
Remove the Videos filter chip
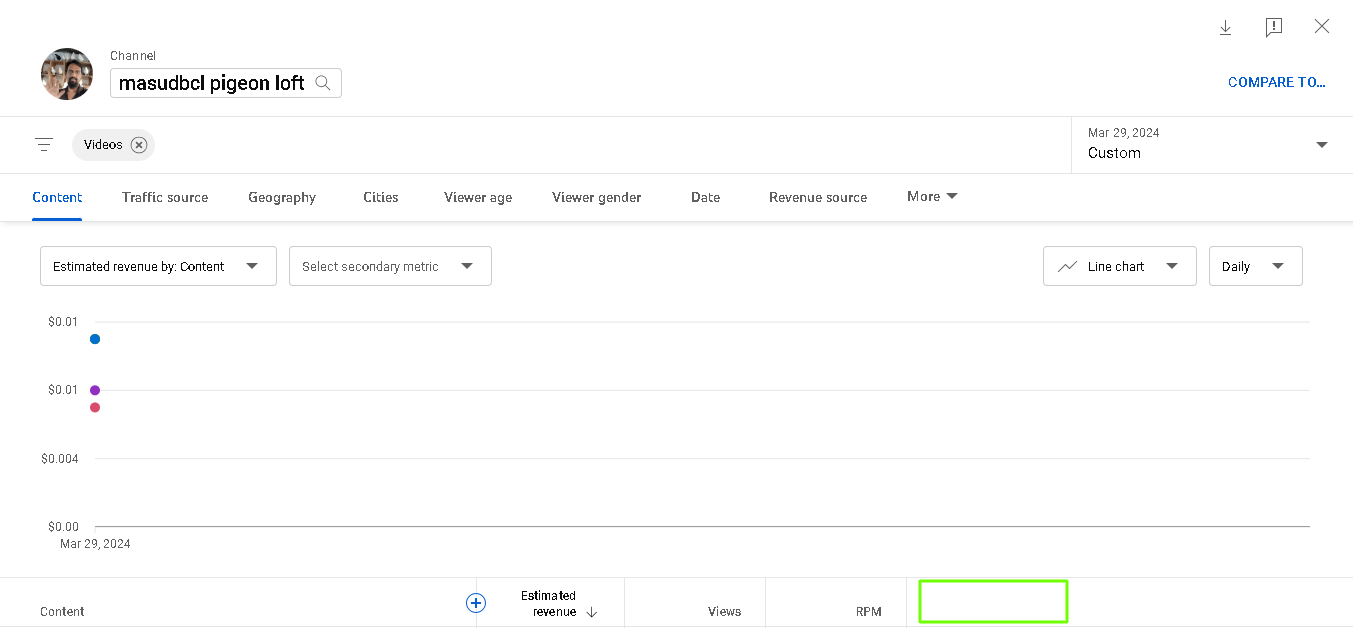(x=139, y=145)
